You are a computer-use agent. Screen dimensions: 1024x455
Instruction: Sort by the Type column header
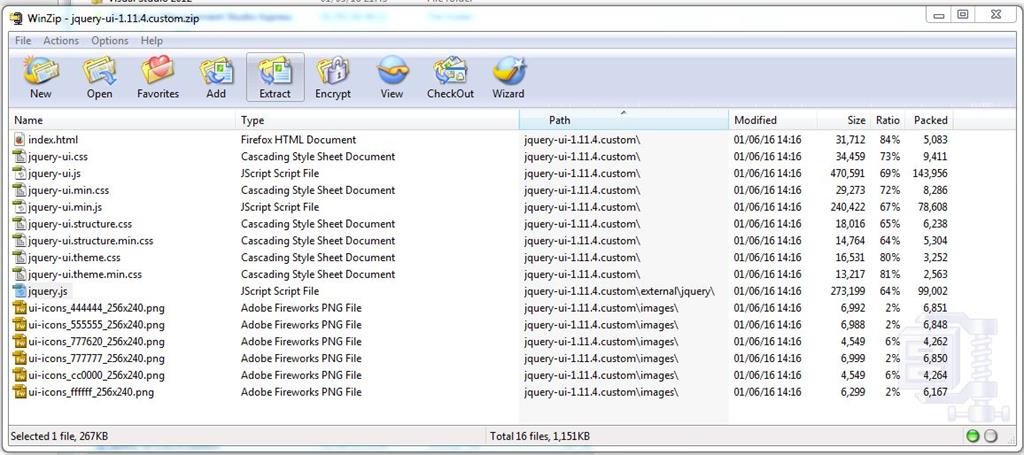[377, 120]
